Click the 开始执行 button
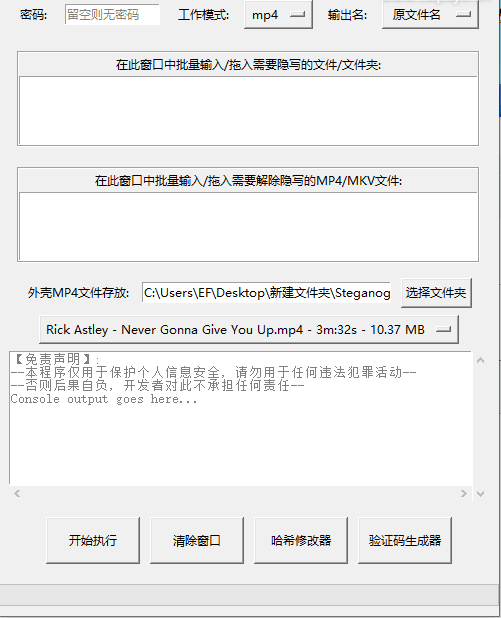Image resolution: width=501 pixels, height=618 pixels. coord(93,540)
